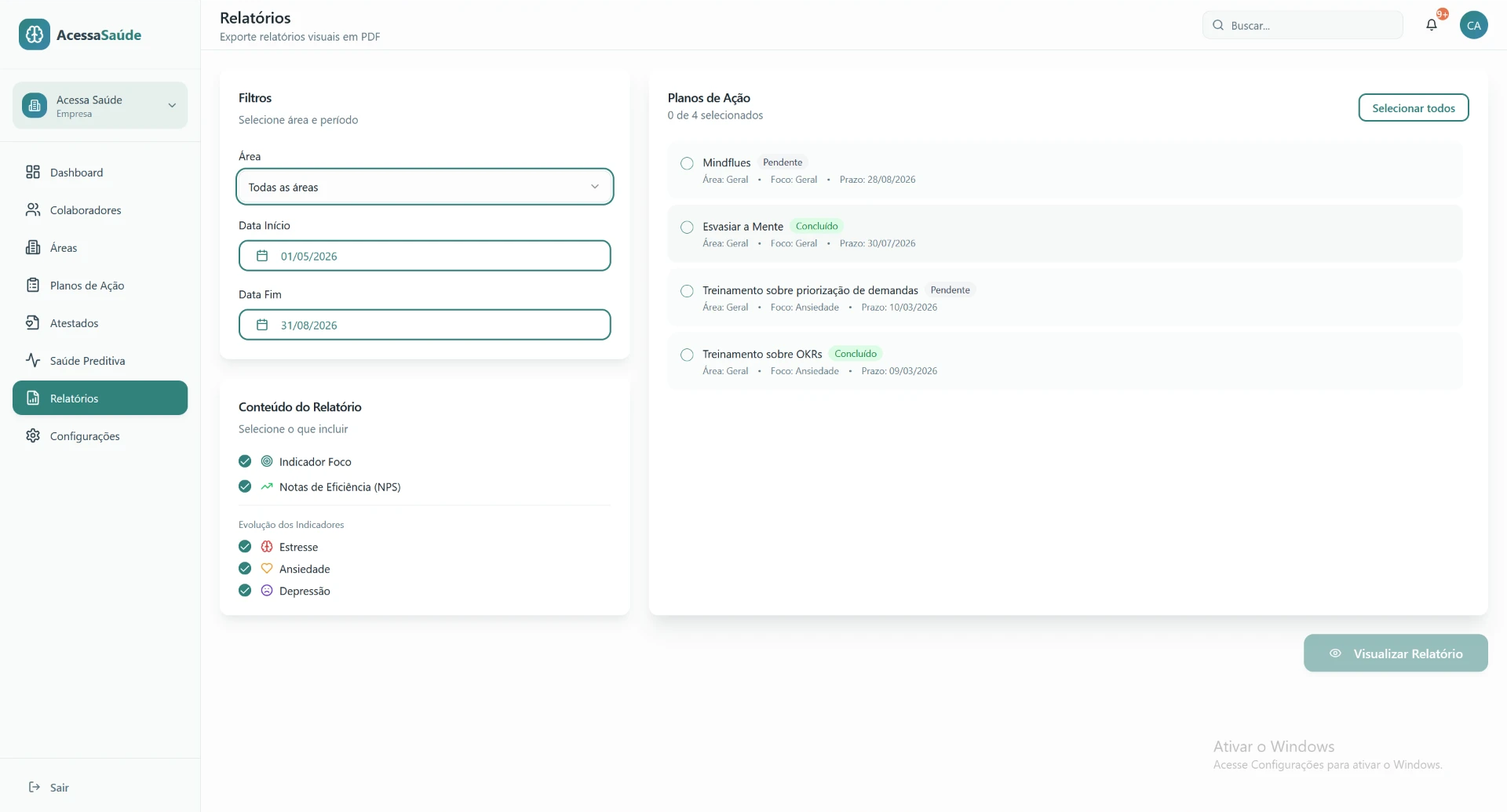The image size is (1507, 812).
Task: Click the Saúde Preditiva pulse icon
Action: tap(33, 360)
